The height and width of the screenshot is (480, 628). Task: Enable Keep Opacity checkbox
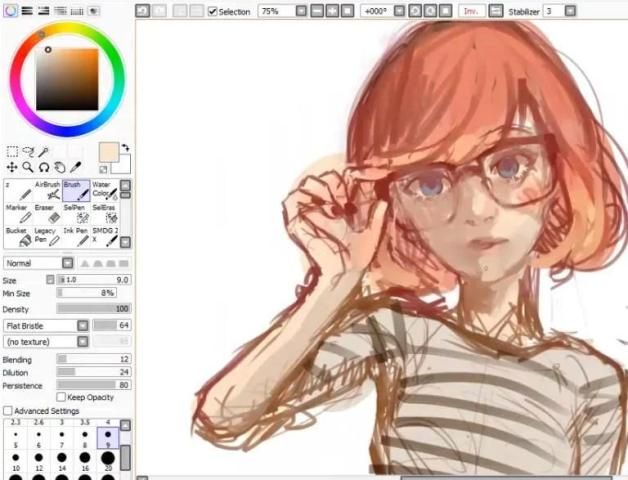pyautogui.click(x=61, y=397)
